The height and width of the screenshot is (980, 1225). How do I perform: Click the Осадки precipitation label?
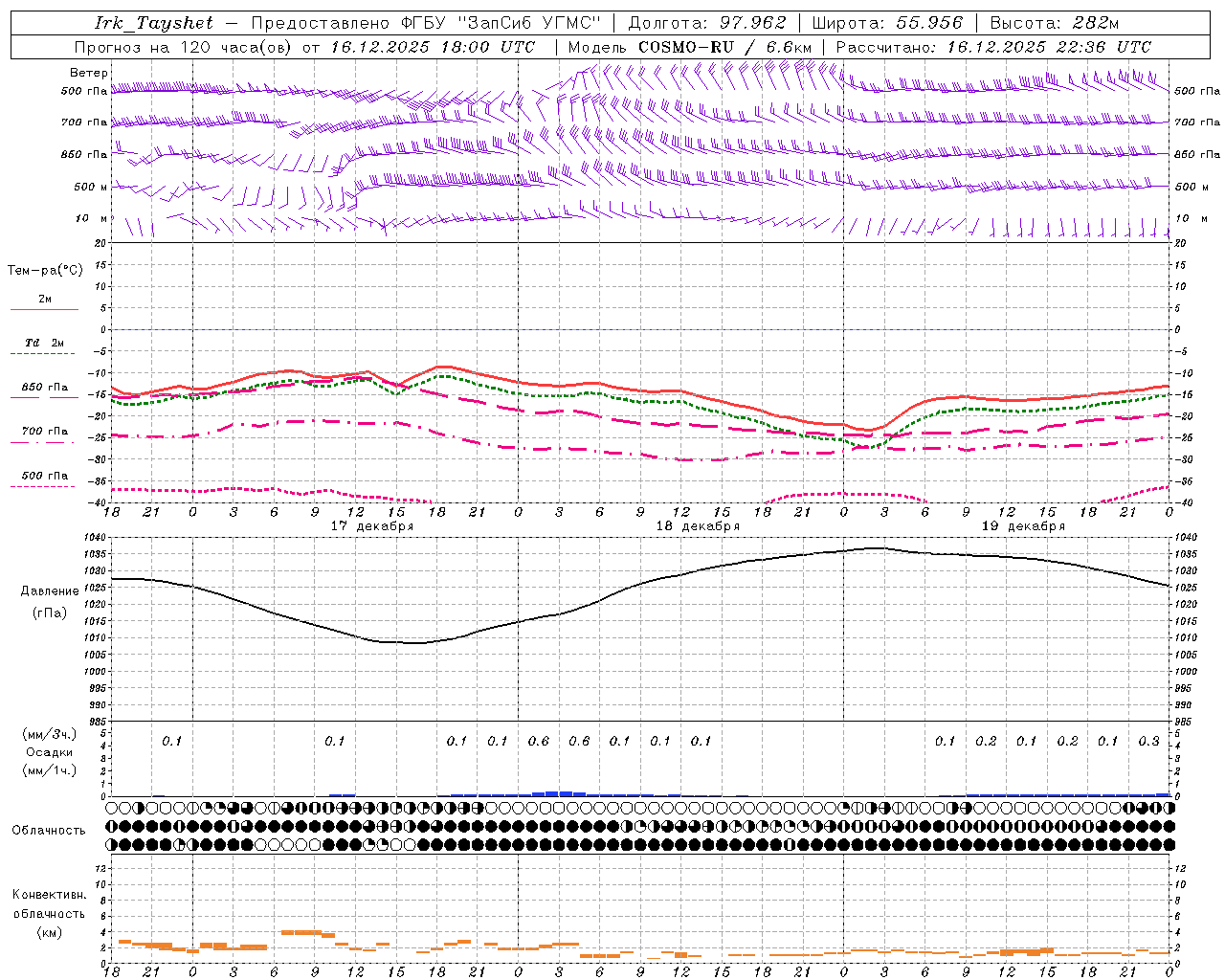pyautogui.click(x=50, y=752)
